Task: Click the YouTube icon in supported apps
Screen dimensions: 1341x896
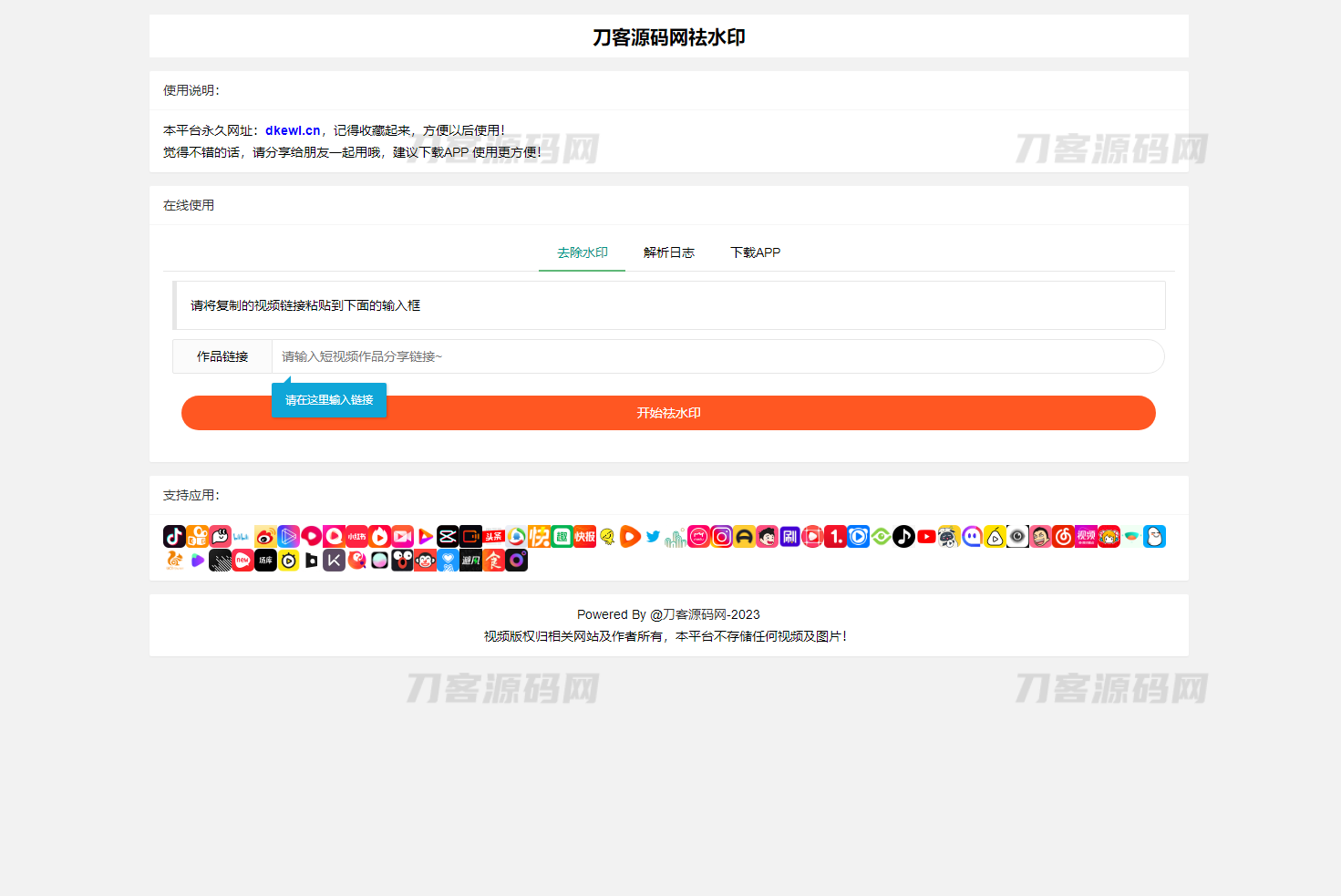Action: coord(926,537)
